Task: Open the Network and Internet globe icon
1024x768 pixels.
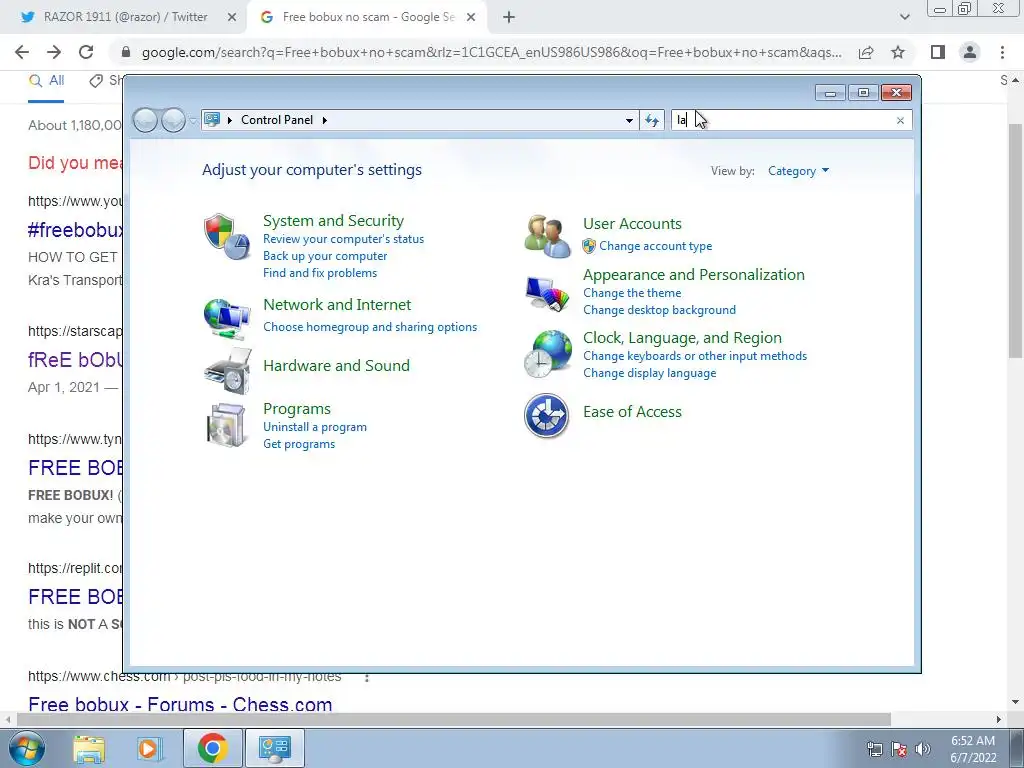Action: (x=227, y=319)
